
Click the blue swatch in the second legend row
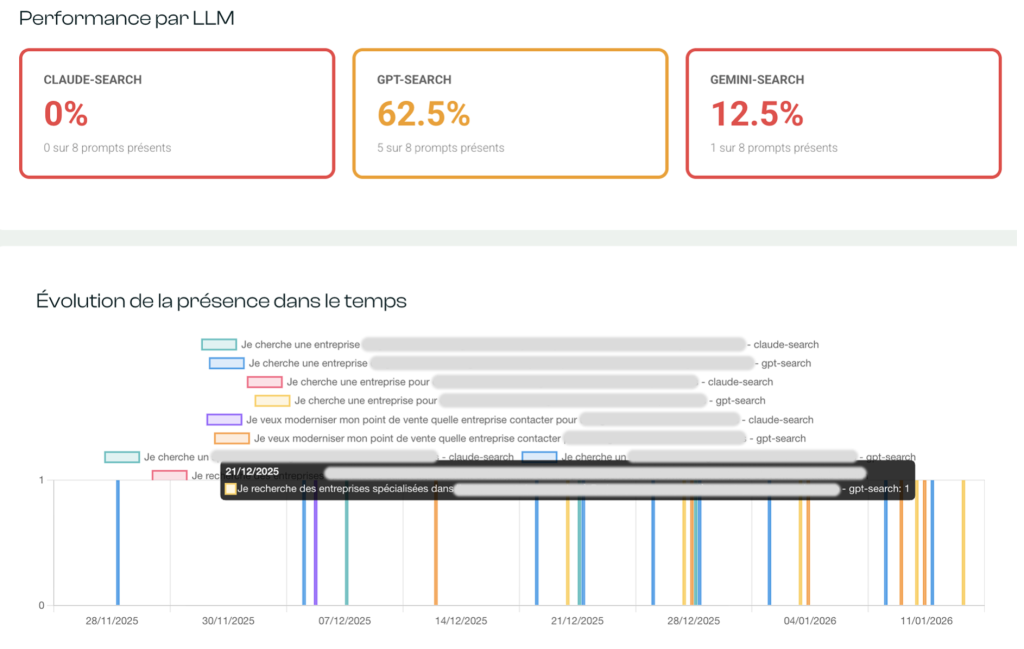point(226,363)
